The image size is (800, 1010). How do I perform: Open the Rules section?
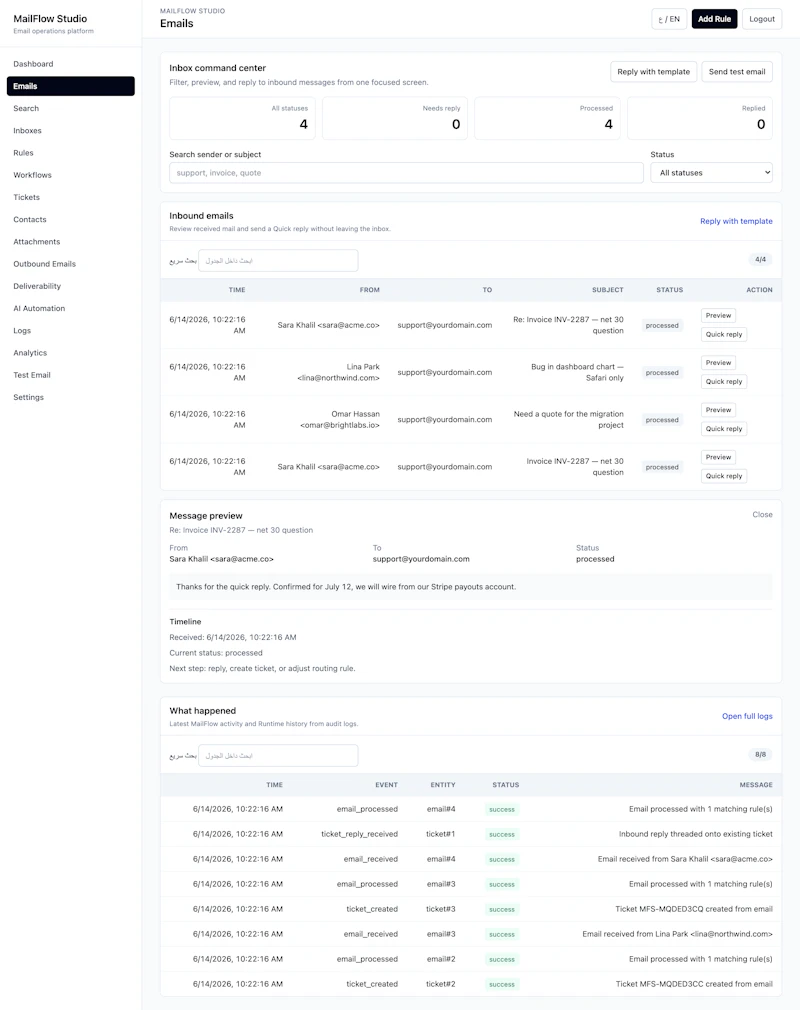point(23,153)
